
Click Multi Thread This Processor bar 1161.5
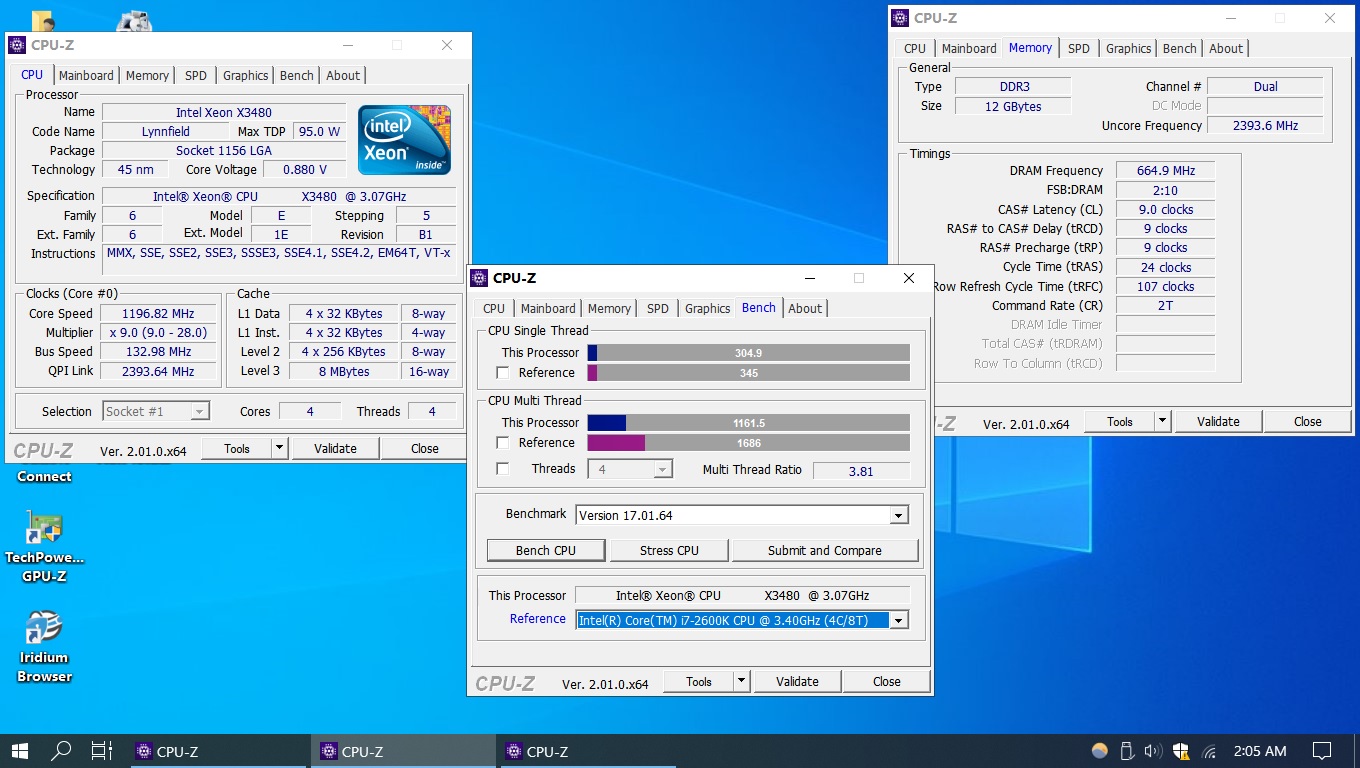click(749, 423)
